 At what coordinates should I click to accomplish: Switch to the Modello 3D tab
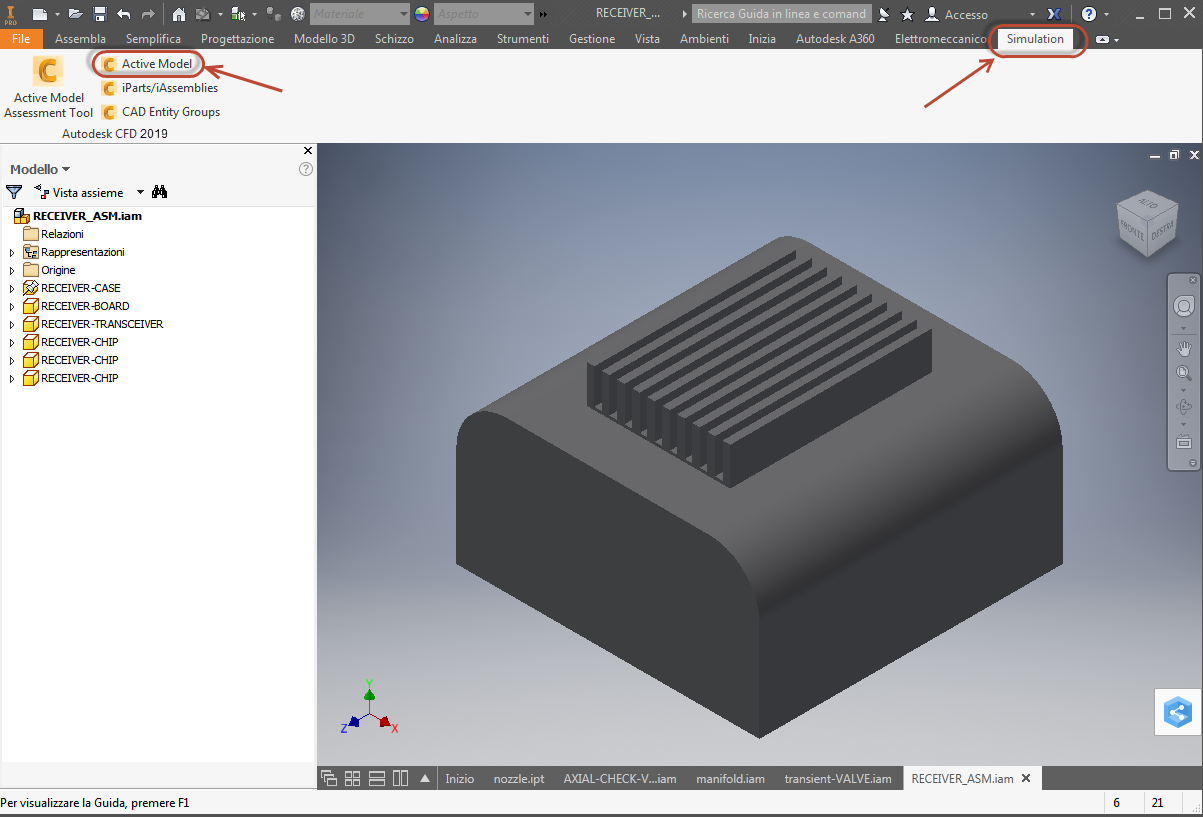coord(324,39)
